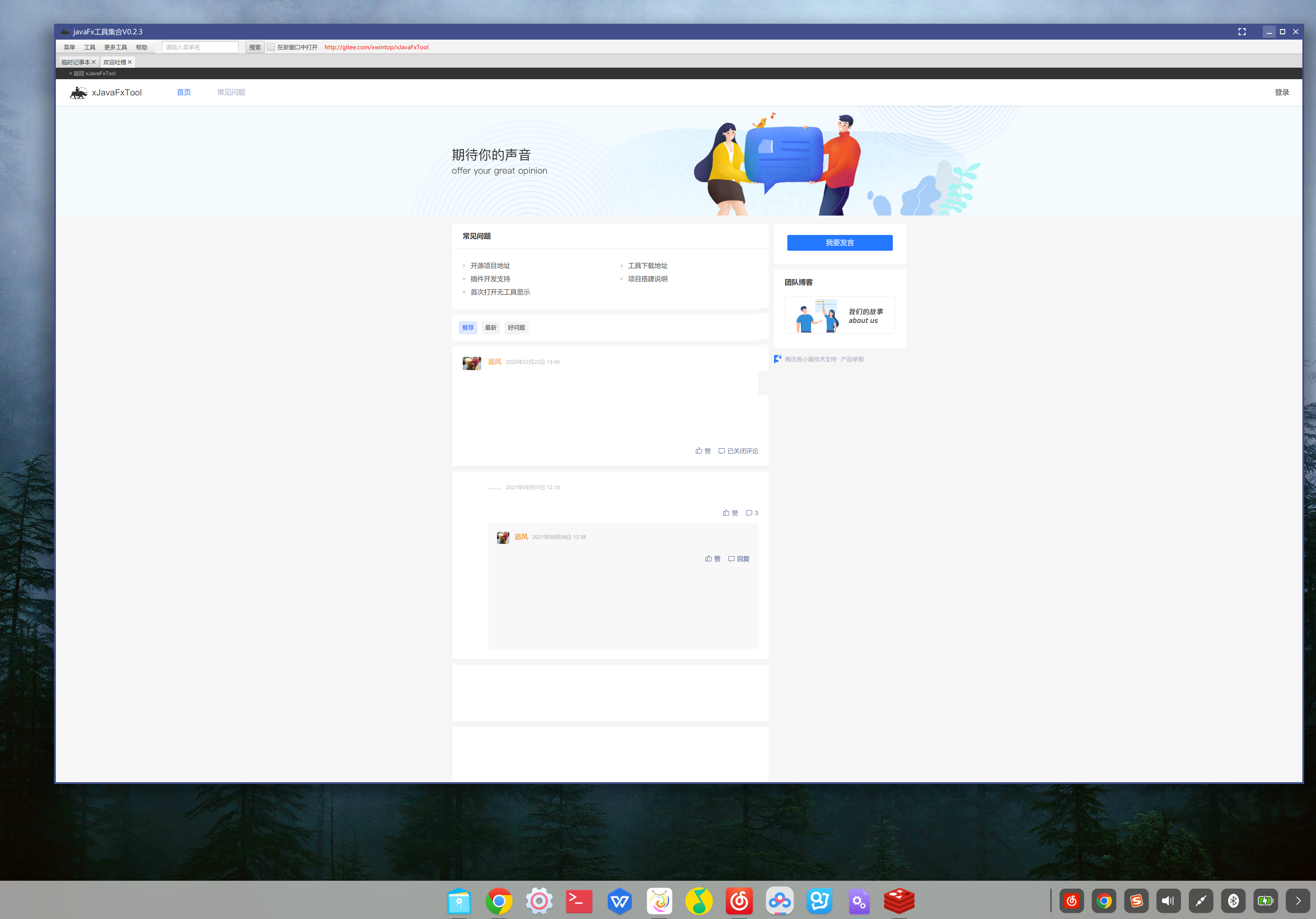This screenshot has height=919, width=1316.
Task: Open Redis app from the dock
Action: 899,901
